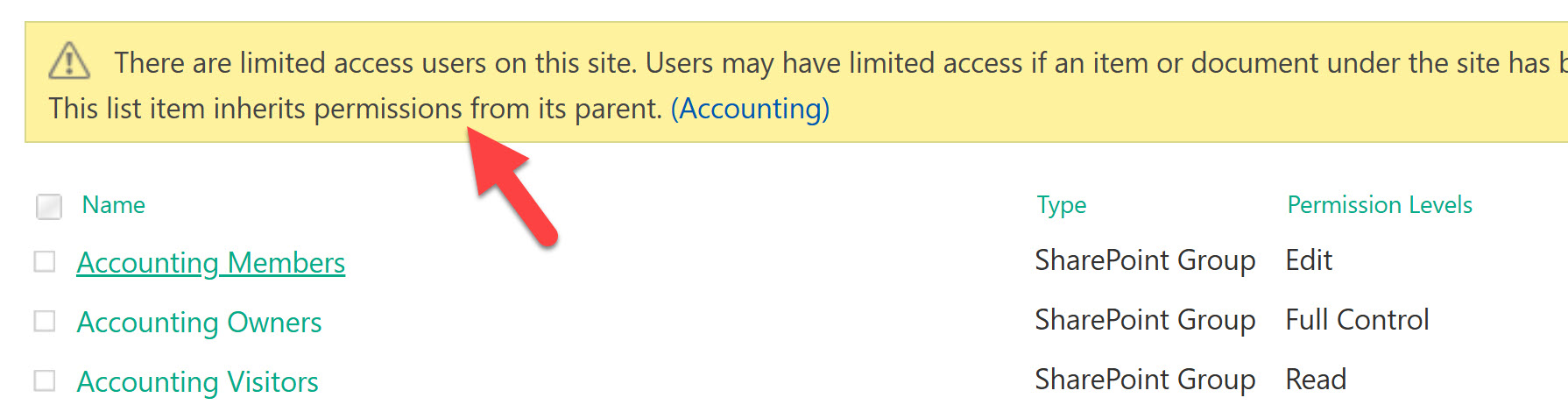Click SharePoint Group in the Accounting Owners row
Image resolution: width=1568 pixels, height=412 pixels.
[1144, 320]
